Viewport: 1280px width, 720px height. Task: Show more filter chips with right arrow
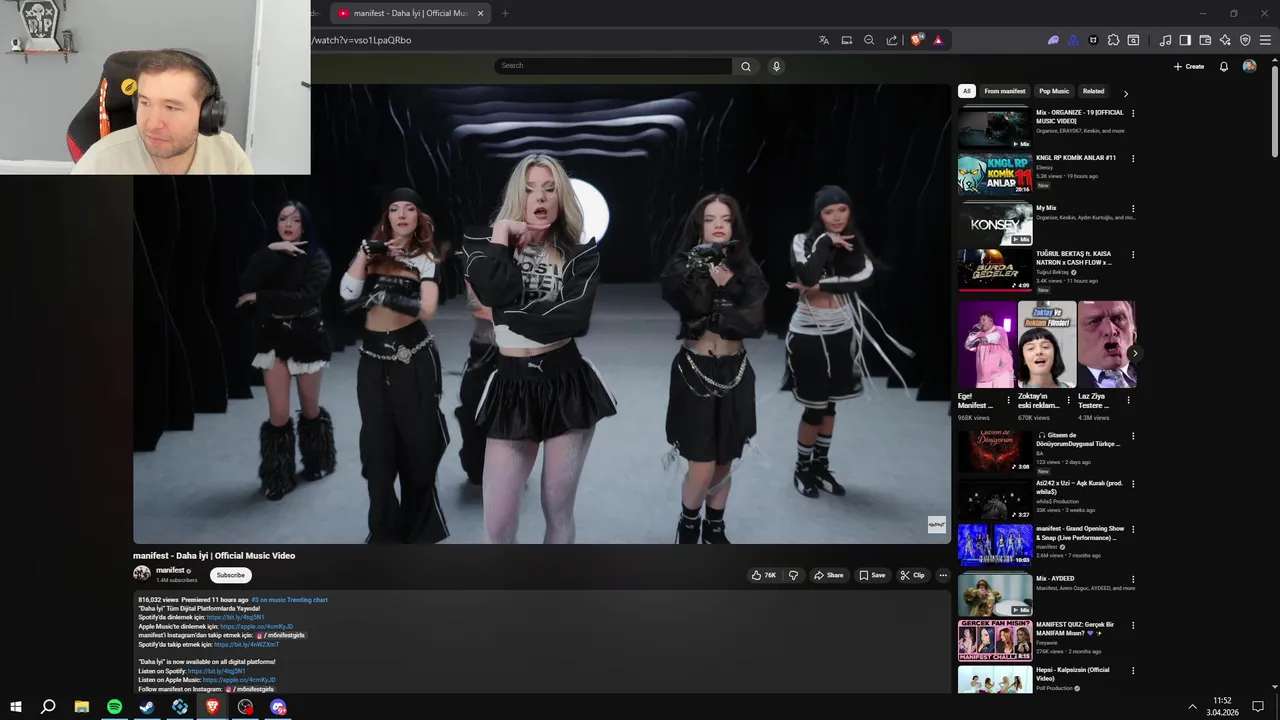tap(1126, 93)
